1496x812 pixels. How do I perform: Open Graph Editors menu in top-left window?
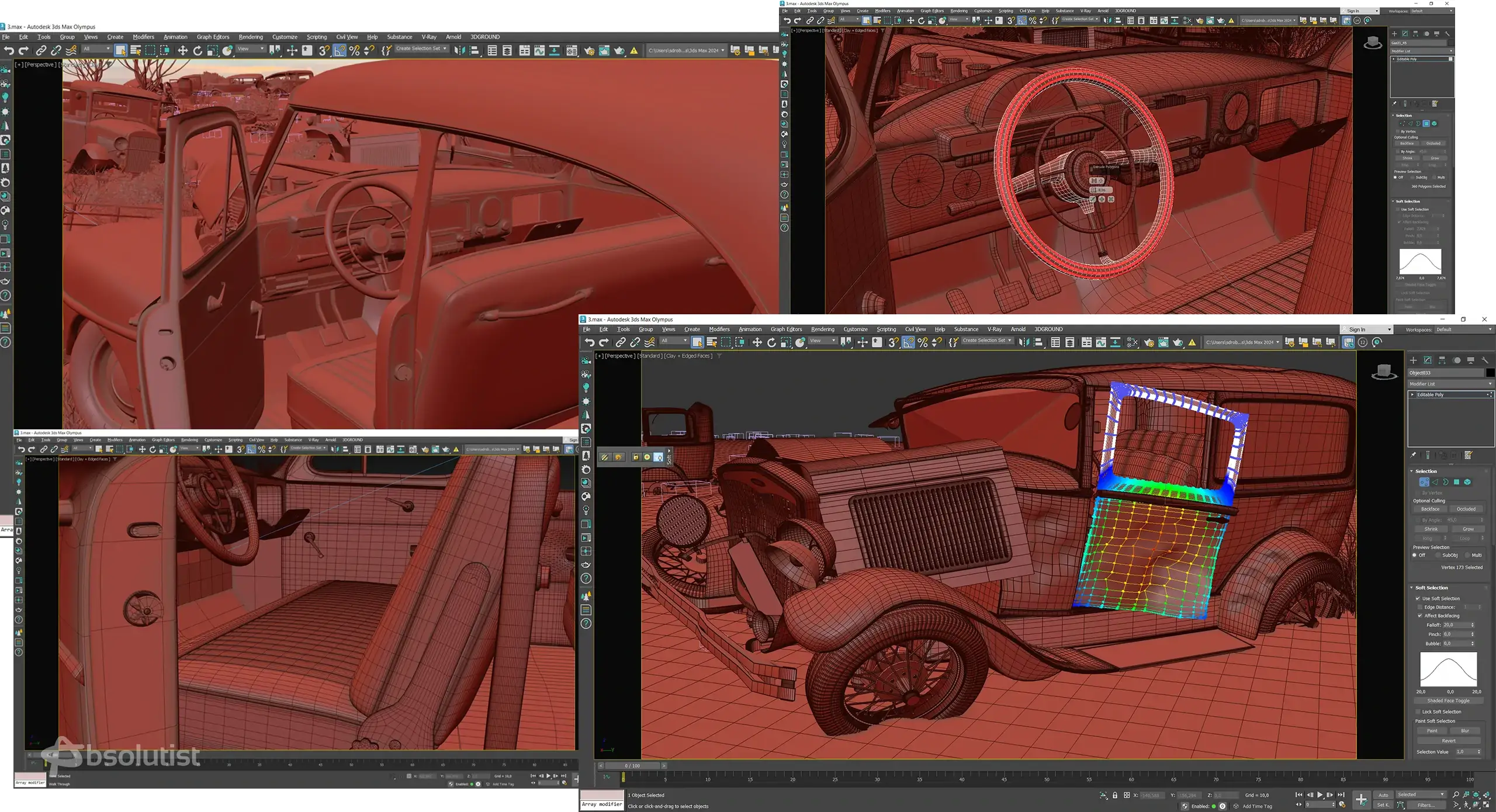(x=213, y=37)
